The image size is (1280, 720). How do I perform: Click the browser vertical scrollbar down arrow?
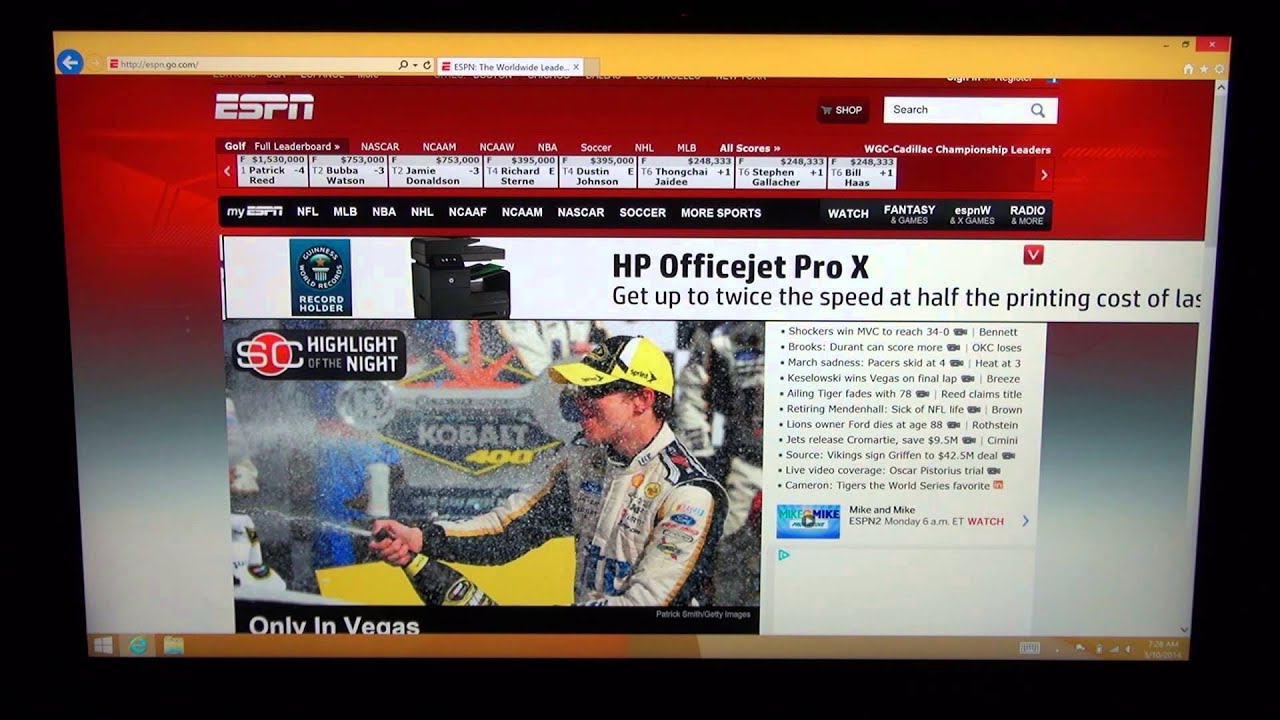pyautogui.click(x=1185, y=628)
